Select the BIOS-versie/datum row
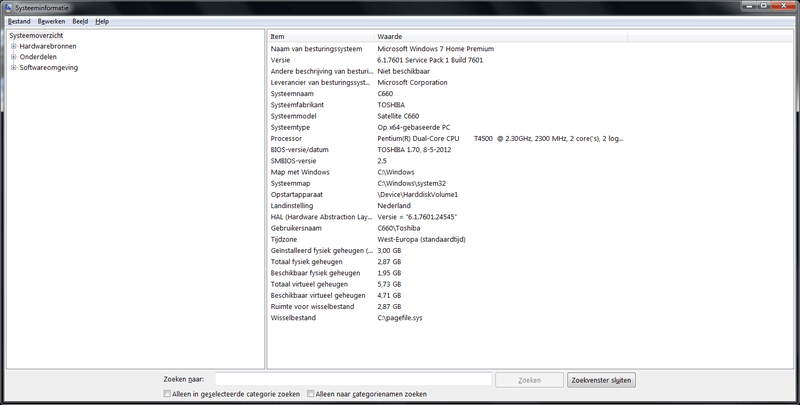 coord(447,150)
